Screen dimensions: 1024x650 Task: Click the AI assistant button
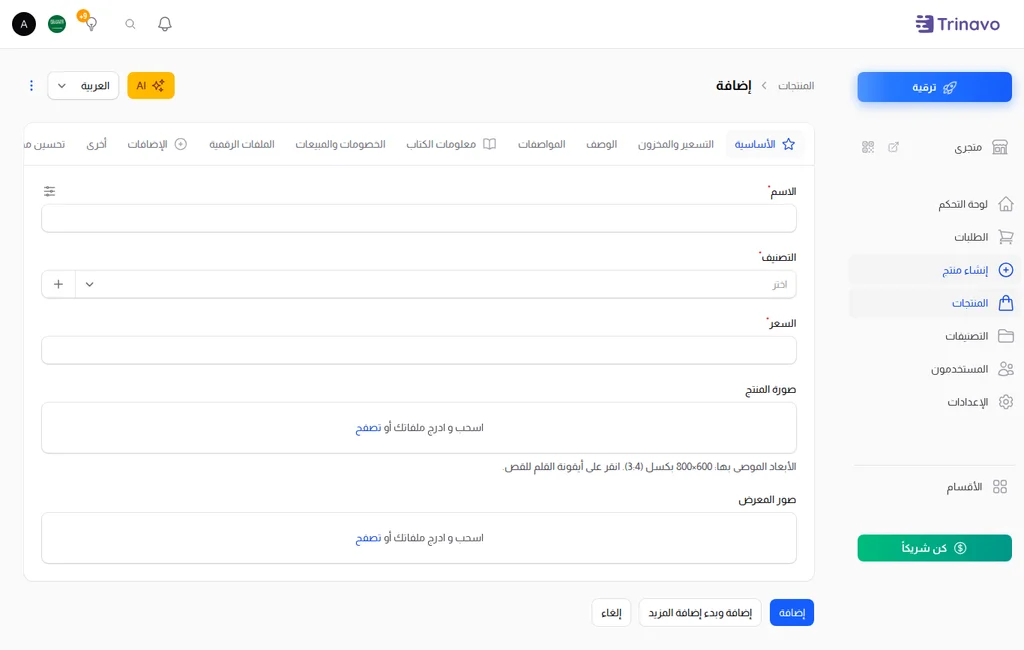[151, 86]
